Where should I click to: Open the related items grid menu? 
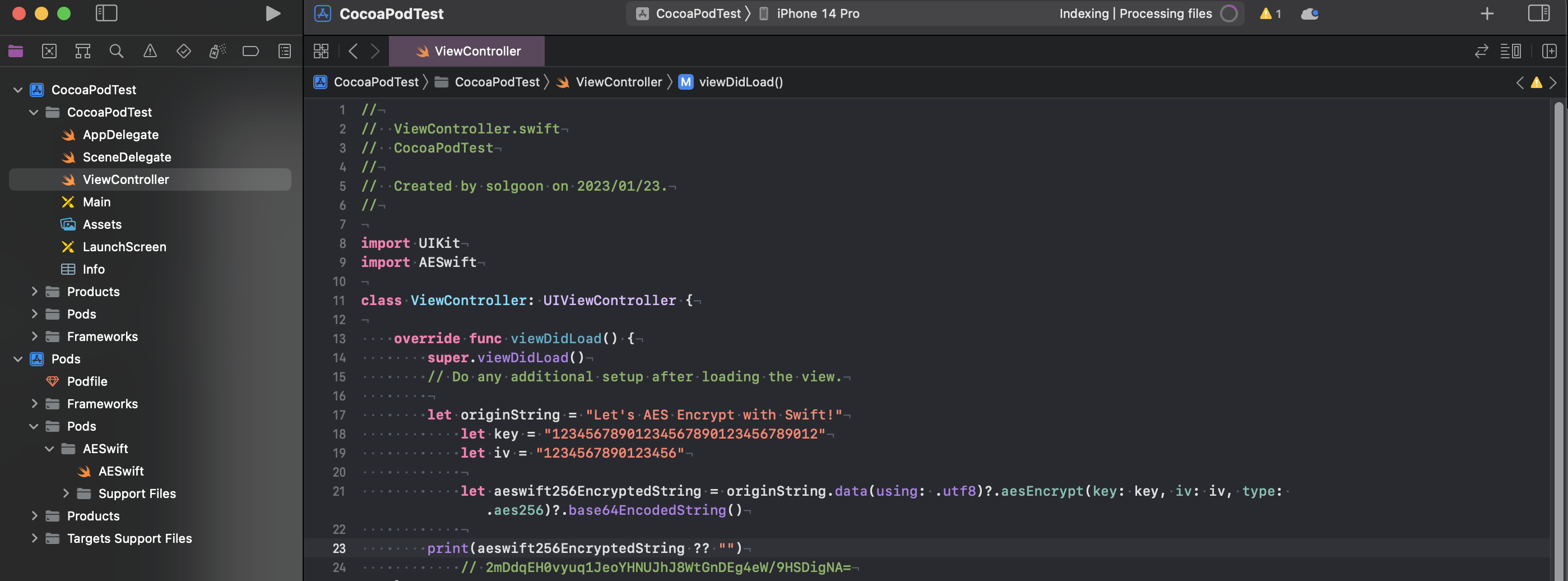[x=321, y=51]
